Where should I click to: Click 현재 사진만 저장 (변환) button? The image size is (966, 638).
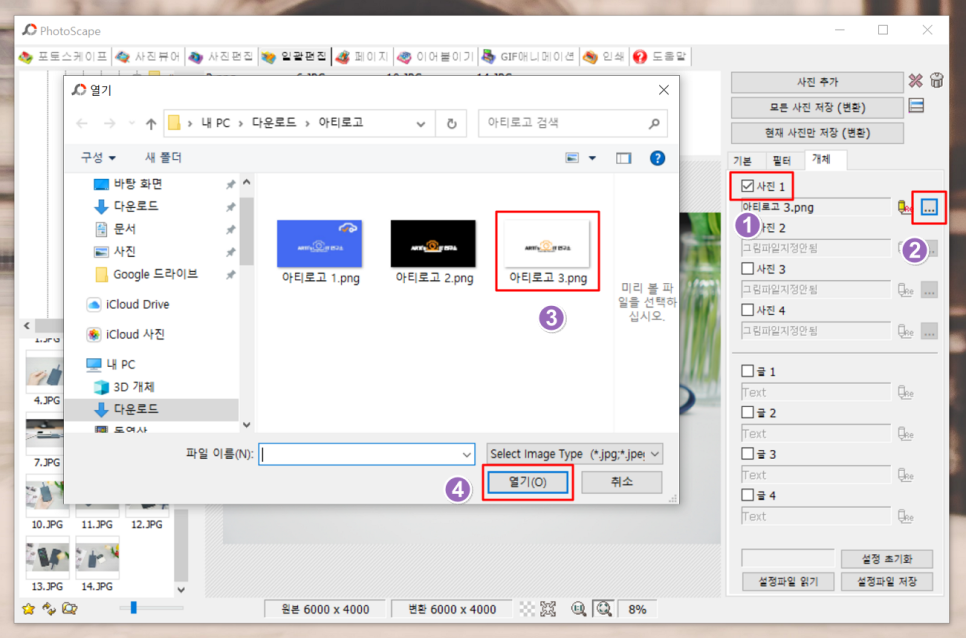point(817,132)
